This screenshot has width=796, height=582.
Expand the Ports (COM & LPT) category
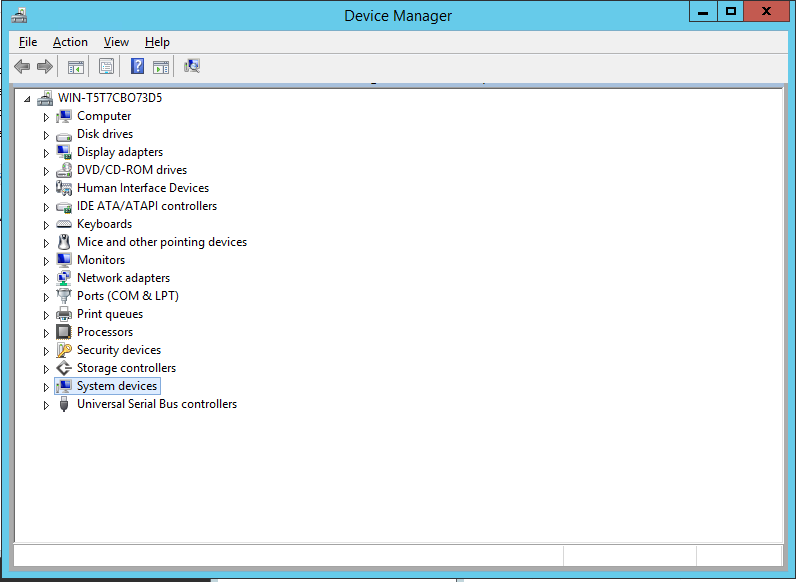[x=46, y=298]
